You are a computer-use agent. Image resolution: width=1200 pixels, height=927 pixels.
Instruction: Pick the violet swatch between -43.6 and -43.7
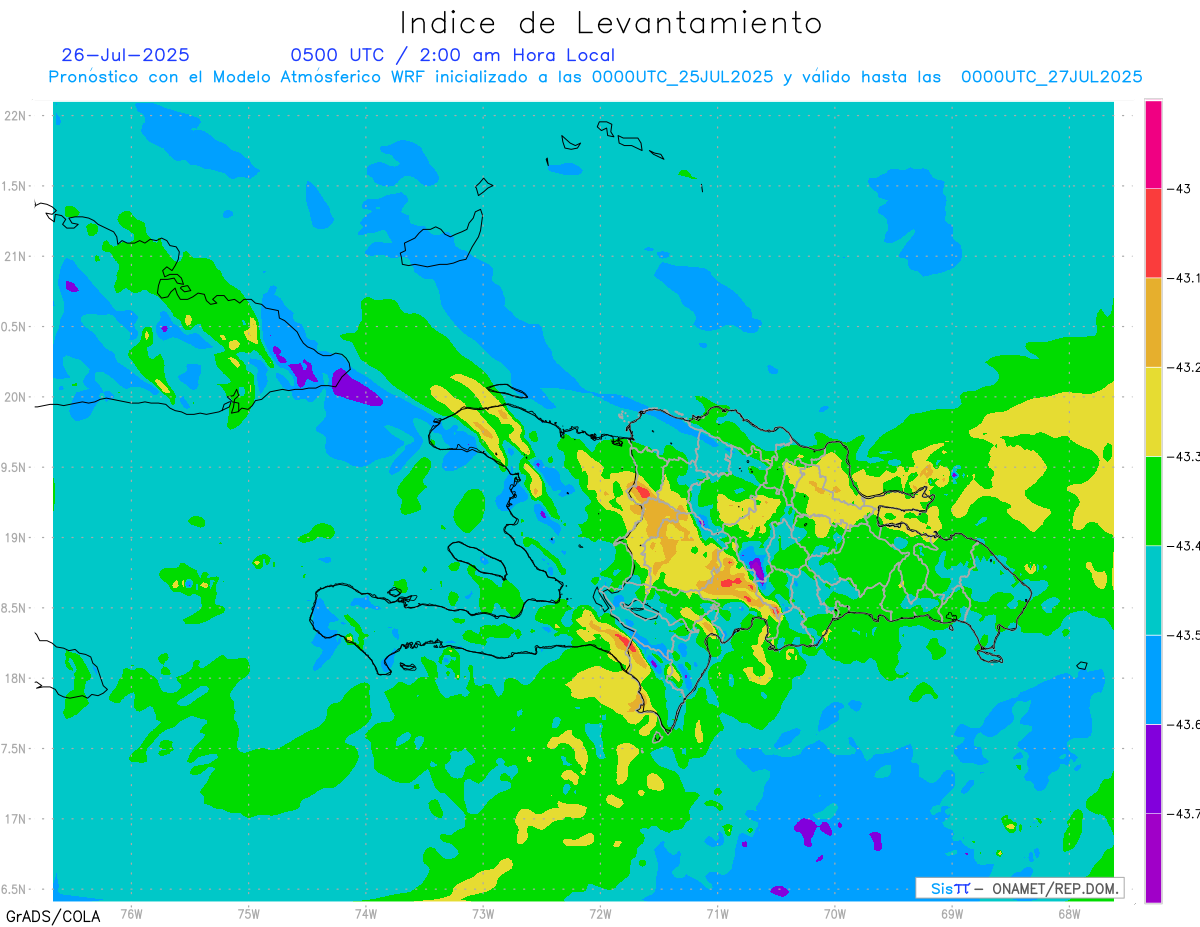pyautogui.click(x=1153, y=768)
